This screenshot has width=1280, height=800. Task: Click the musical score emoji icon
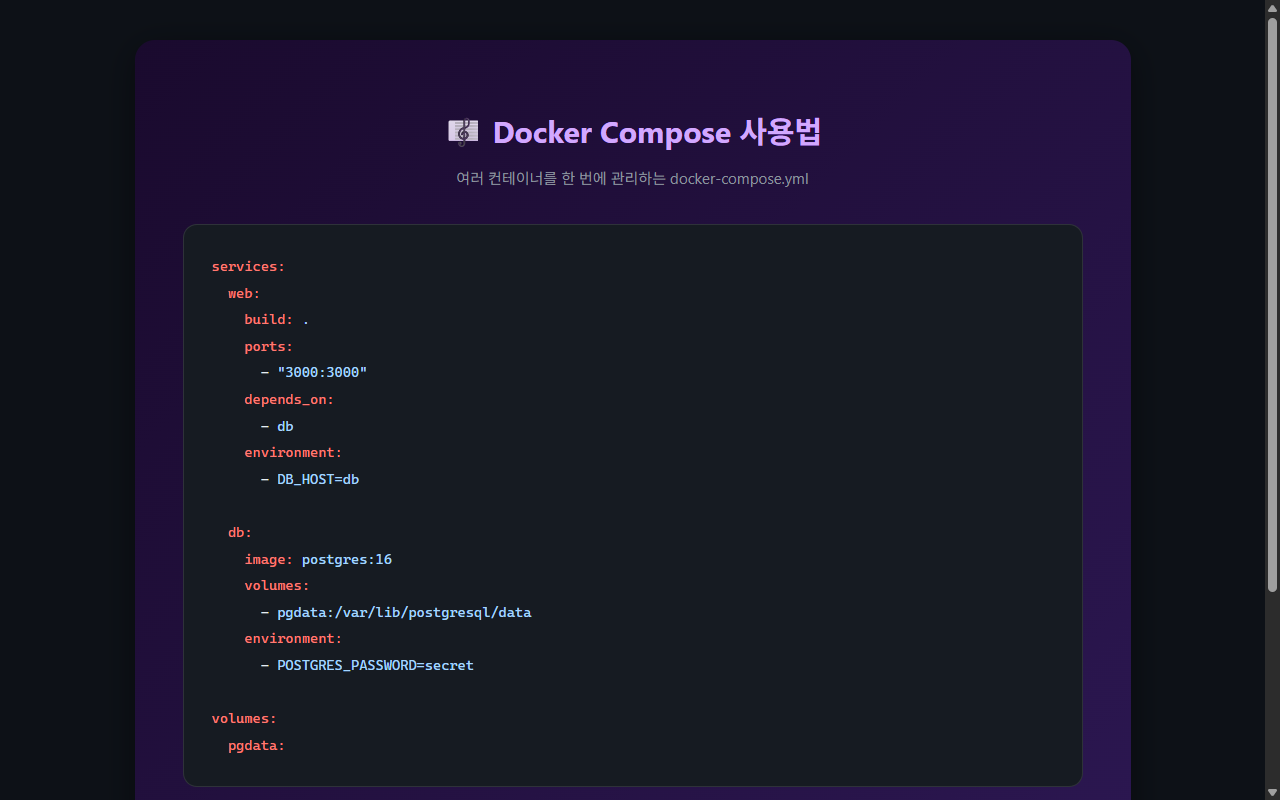463,131
